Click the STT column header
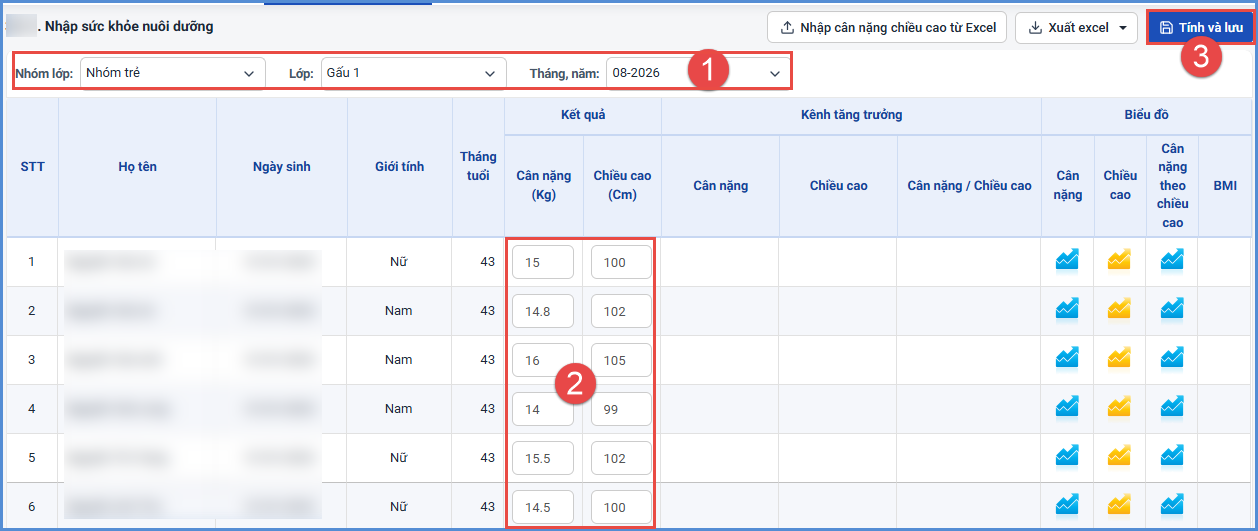The image size is (1258, 531). [32, 166]
